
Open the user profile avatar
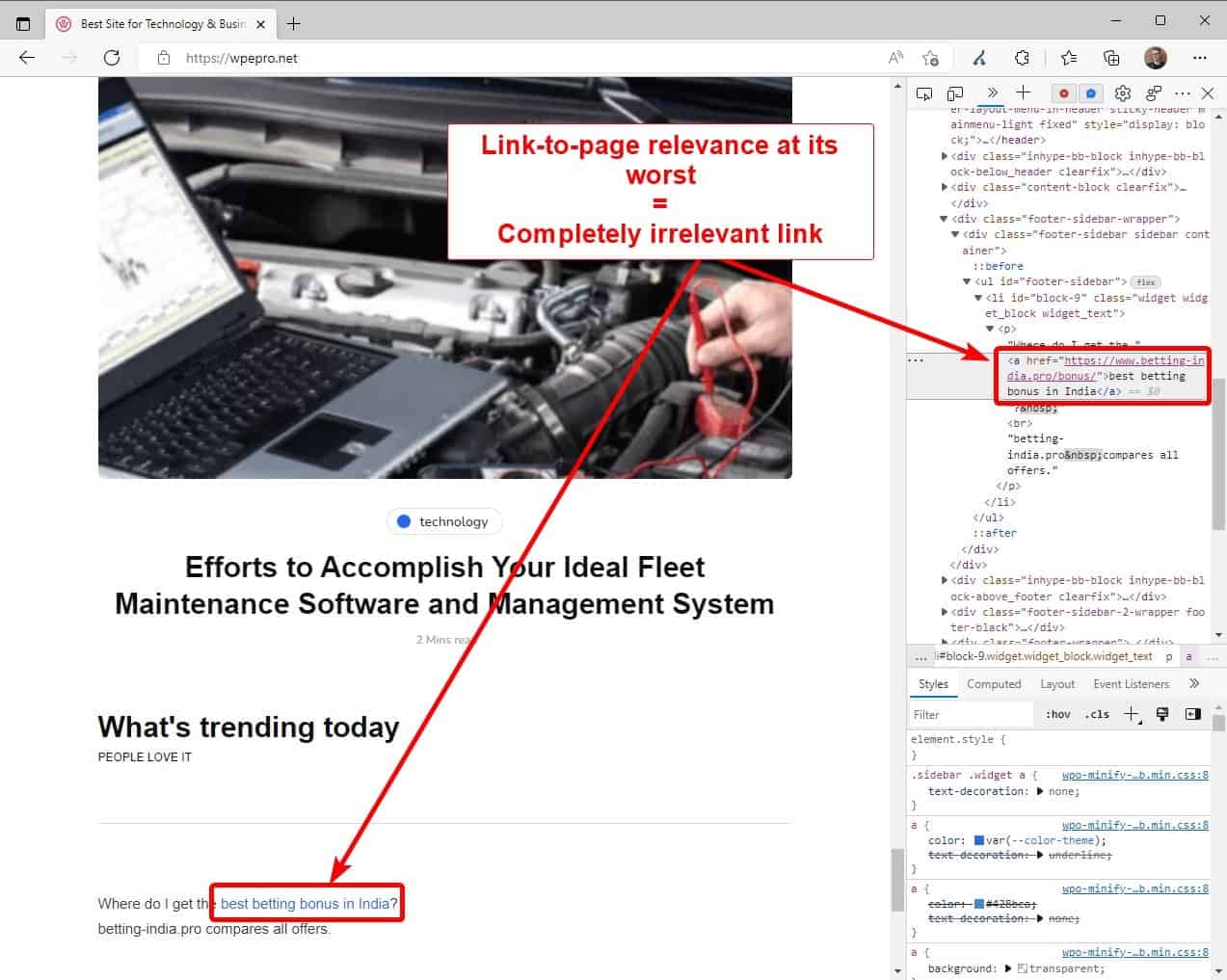coord(1156,58)
